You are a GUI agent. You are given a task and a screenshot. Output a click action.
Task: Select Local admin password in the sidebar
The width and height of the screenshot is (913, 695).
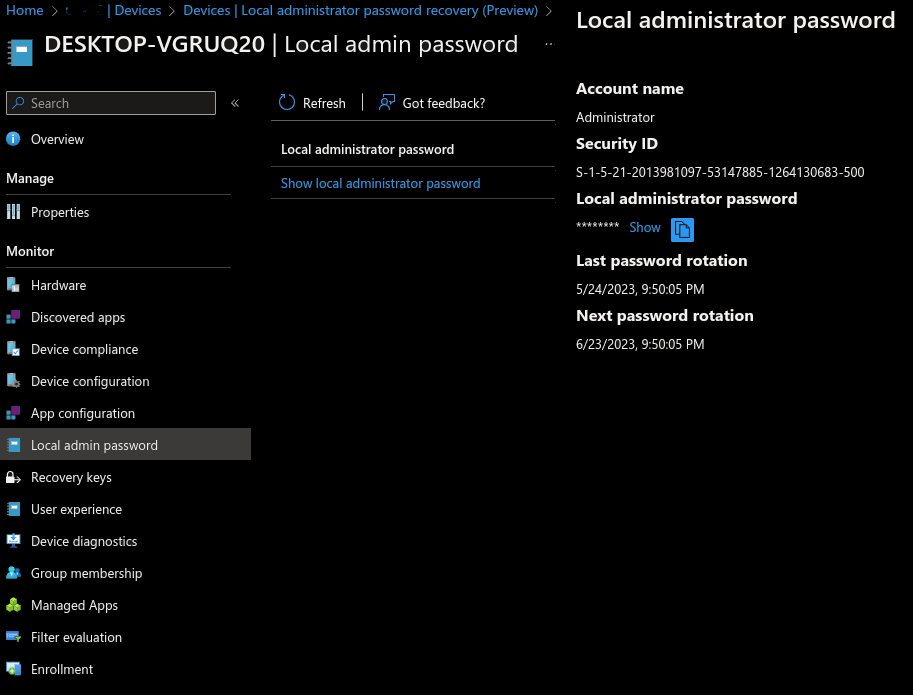[125, 445]
